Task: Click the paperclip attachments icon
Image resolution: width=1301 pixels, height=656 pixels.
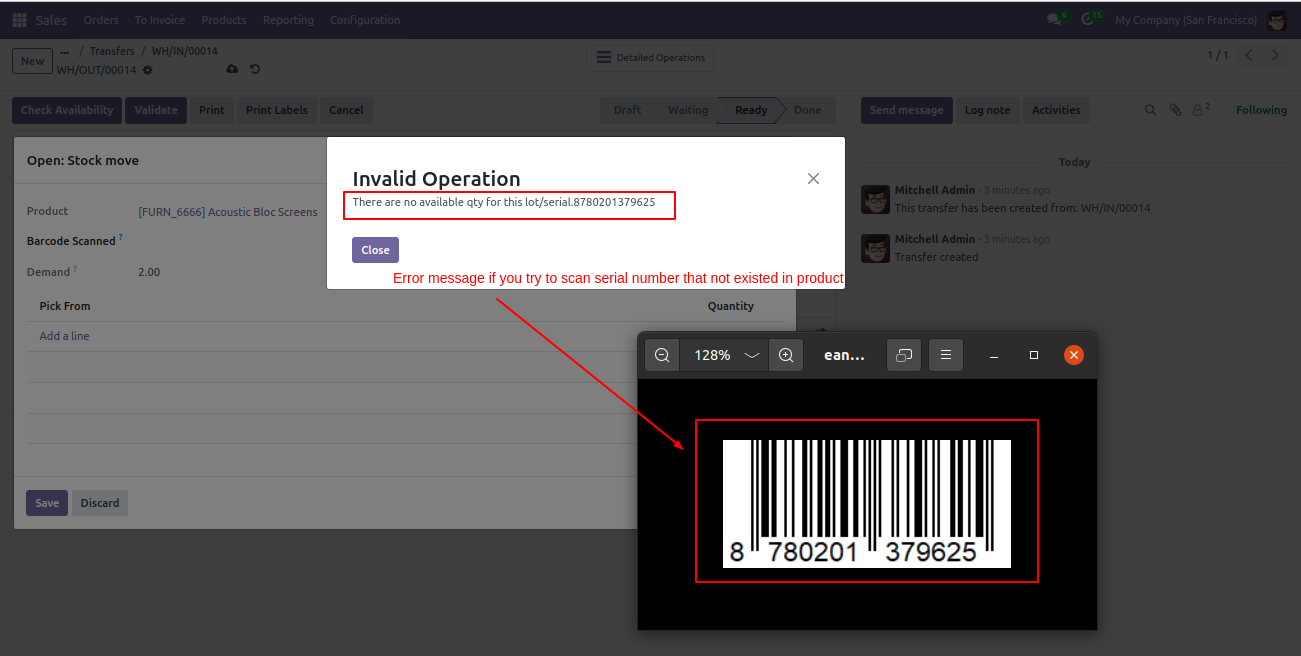Action: pyautogui.click(x=1175, y=110)
